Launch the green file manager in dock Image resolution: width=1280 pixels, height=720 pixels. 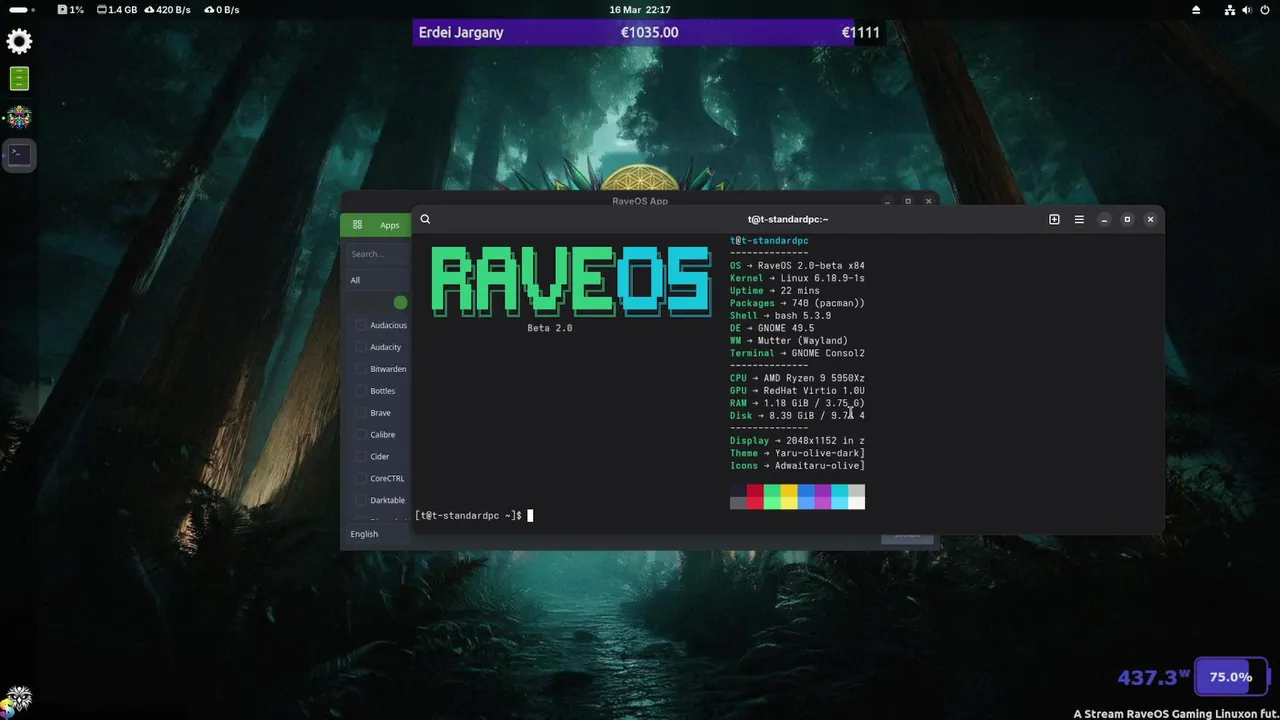[19, 78]
